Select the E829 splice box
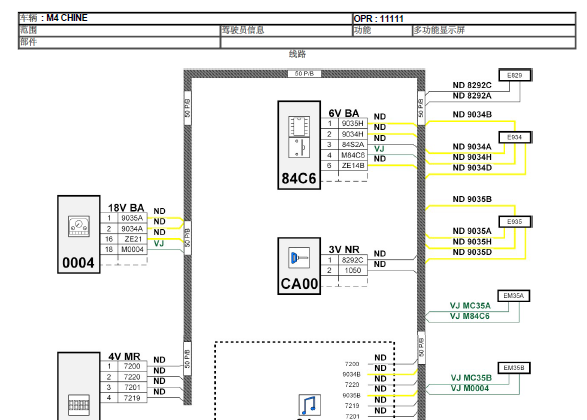Image resolution: width=587 pixels, height=420 pixels. tap(515, 75)
